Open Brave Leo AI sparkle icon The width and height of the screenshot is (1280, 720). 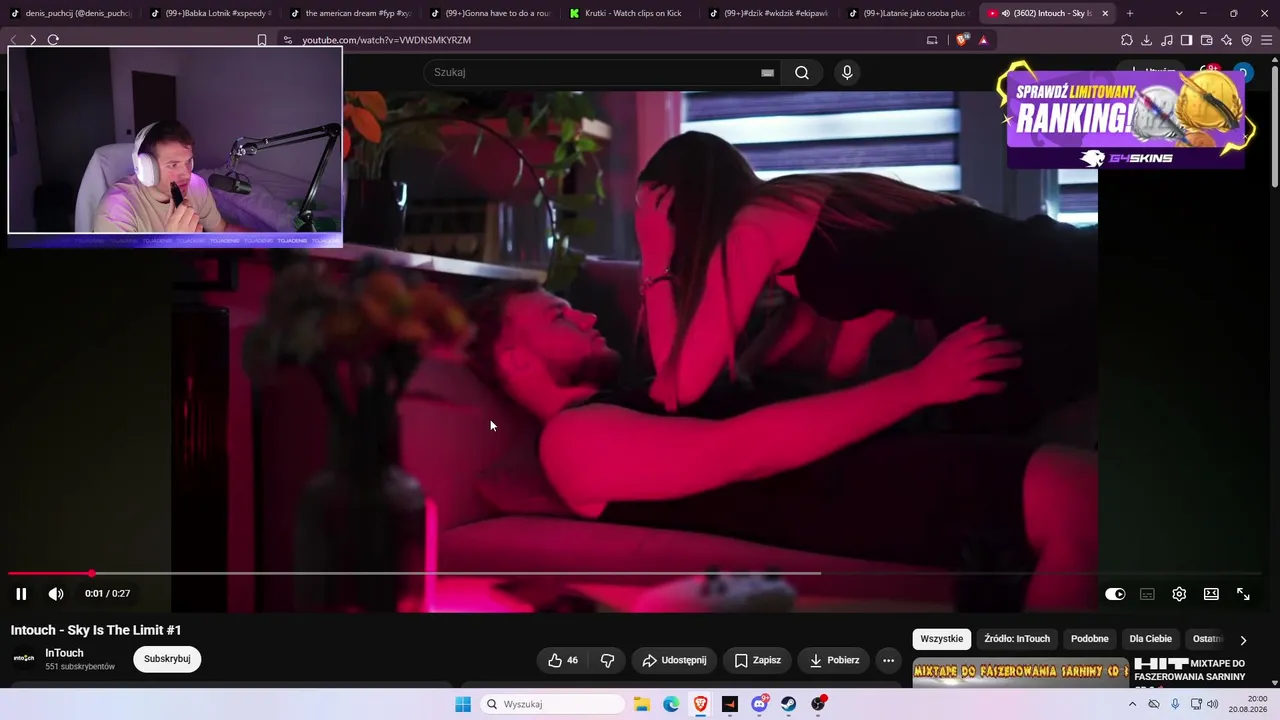pos(1226,40)
